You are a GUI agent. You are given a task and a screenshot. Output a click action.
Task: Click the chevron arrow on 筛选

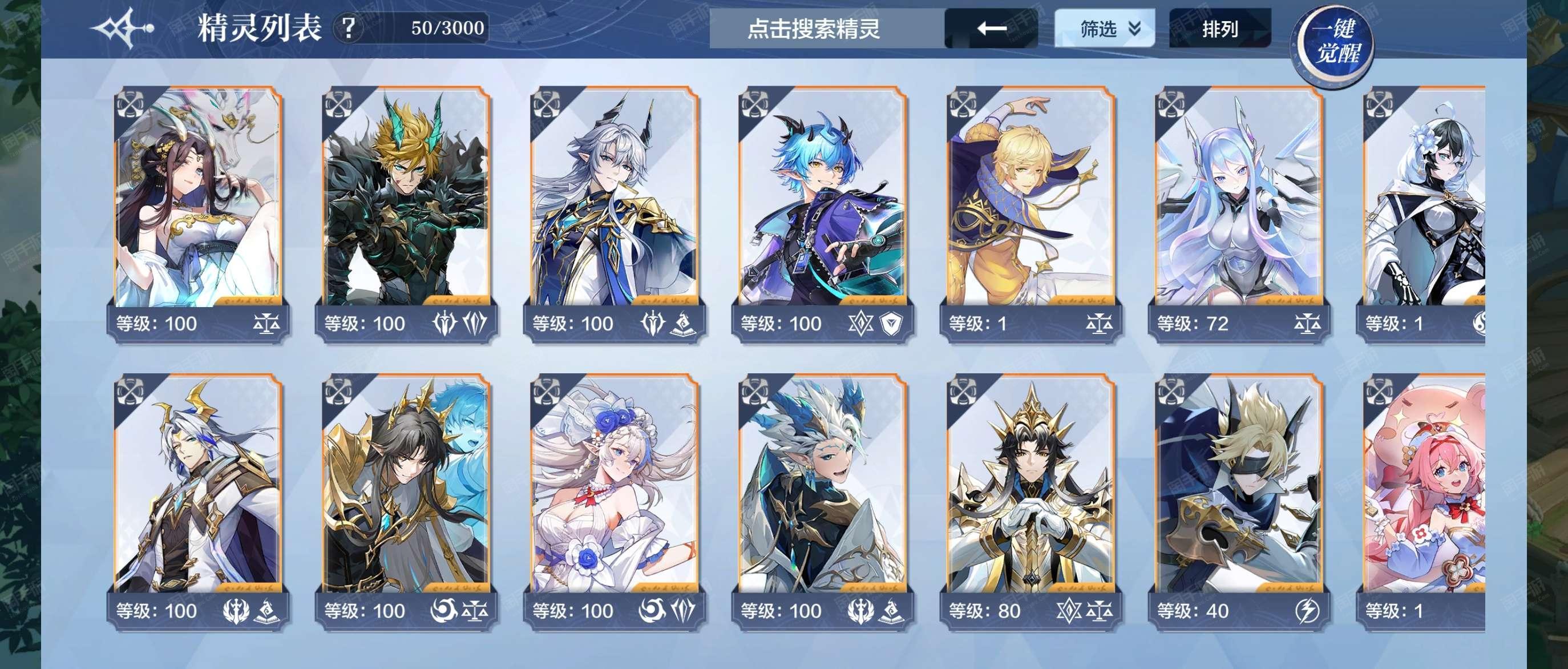click(x=1134, y=28)
